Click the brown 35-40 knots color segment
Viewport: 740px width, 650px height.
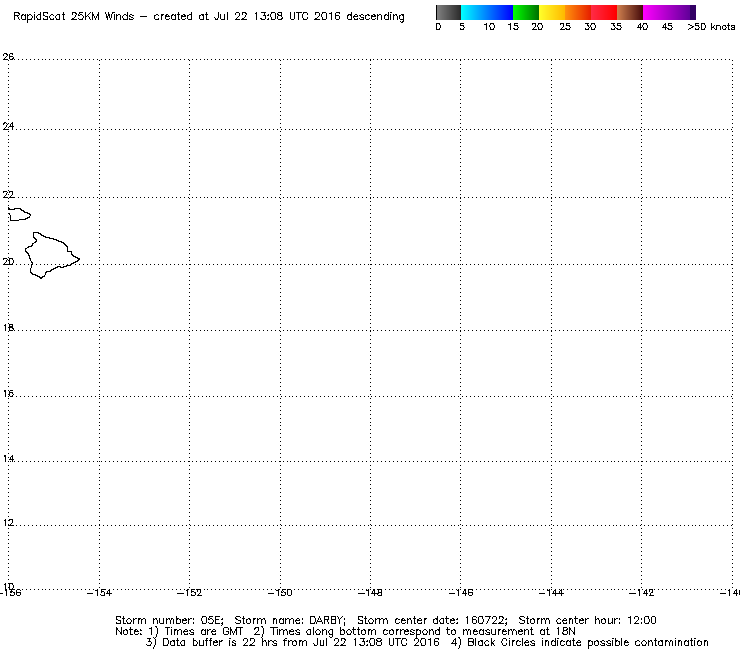(x=630, y=12)
